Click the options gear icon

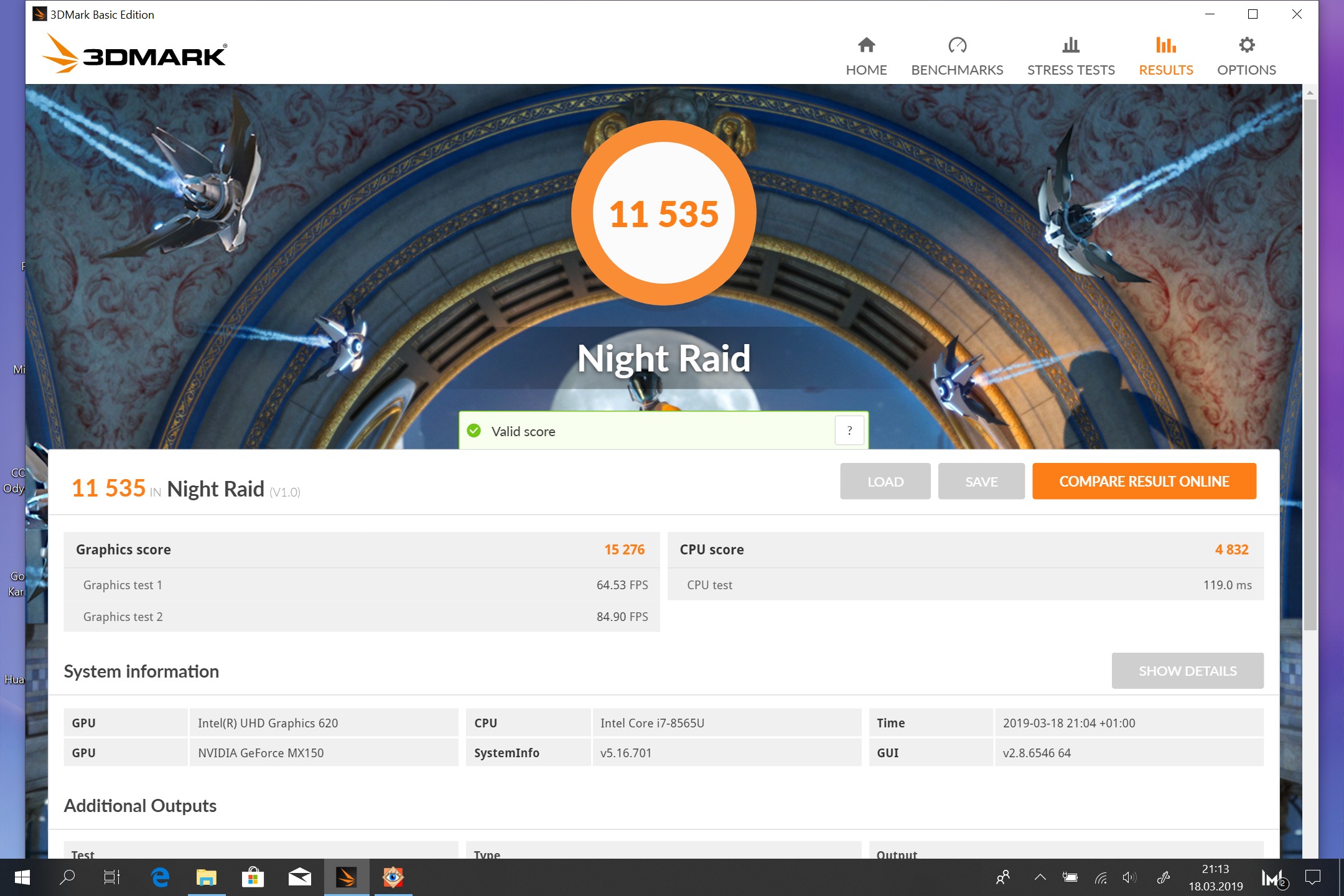1246,45
